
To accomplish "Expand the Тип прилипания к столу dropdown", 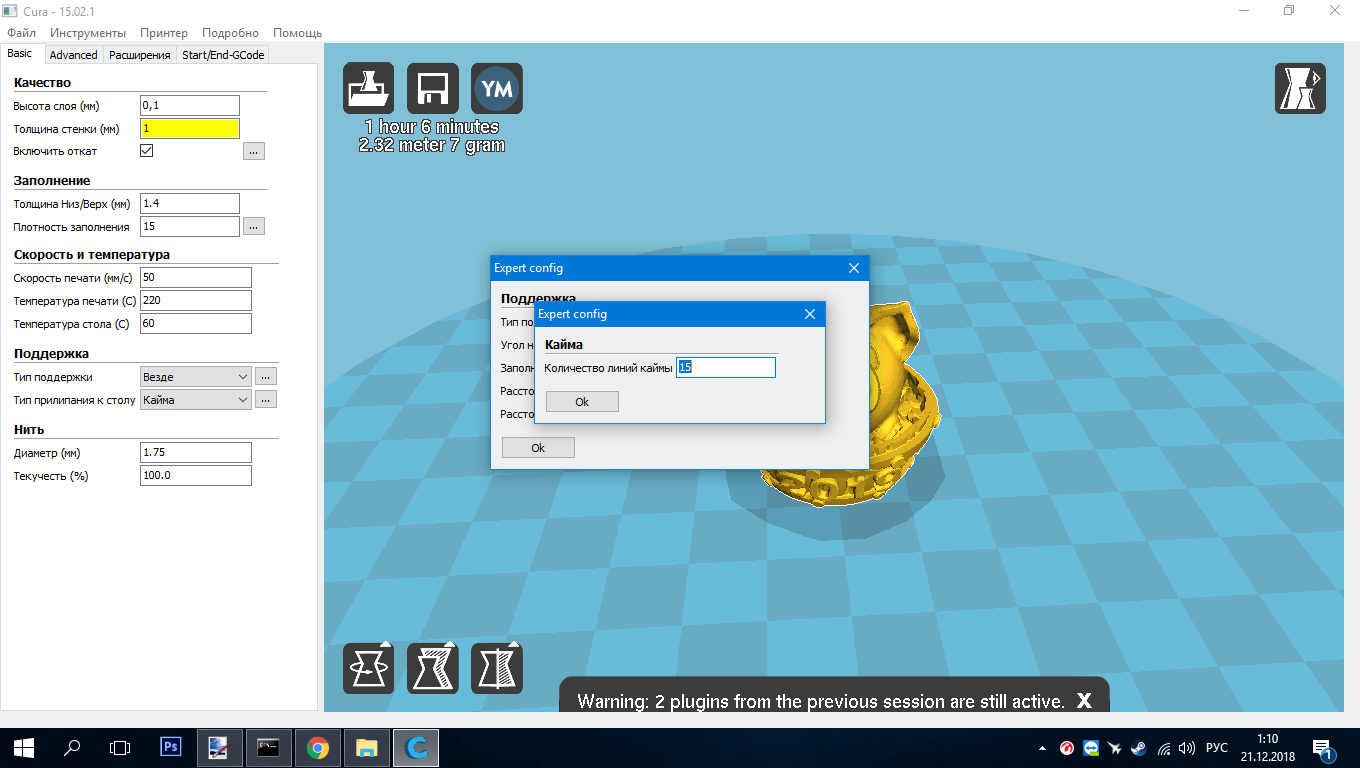I will tap(196, 400).
